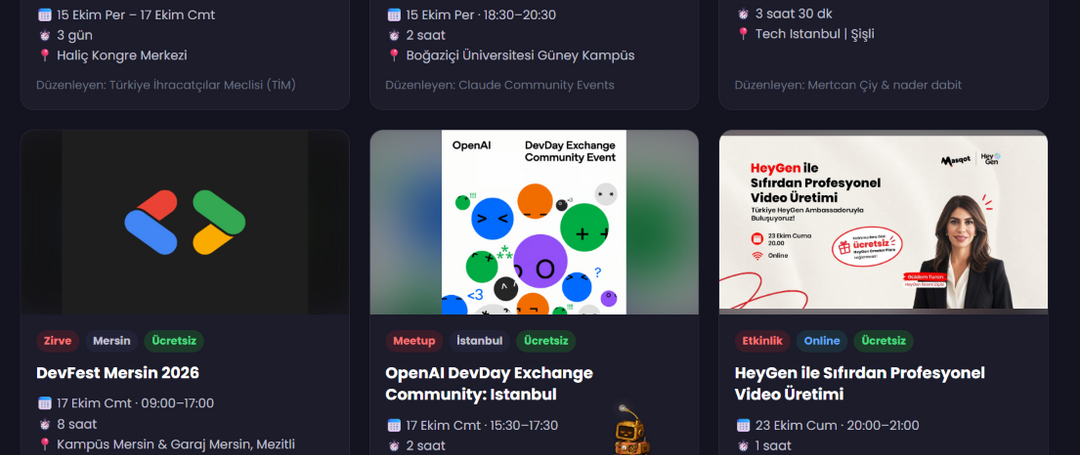Click the duration text 1 saat

(x=773, y=446)
